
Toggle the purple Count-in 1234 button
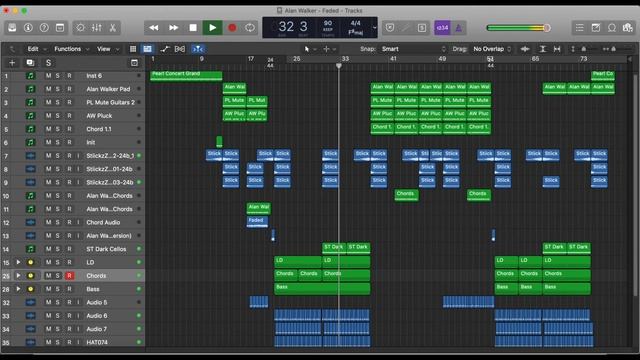tap(442, 28)
